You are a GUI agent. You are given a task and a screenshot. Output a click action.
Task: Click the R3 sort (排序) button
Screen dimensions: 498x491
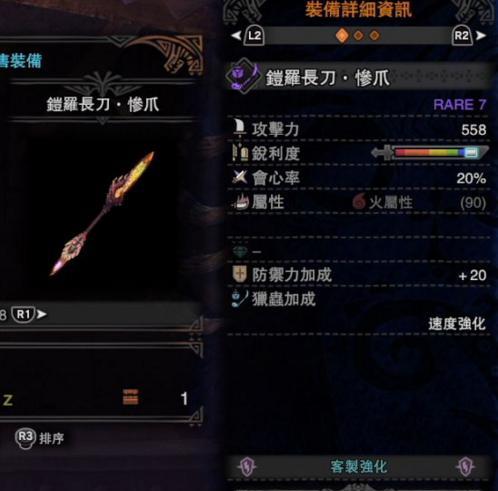click(x=39, y=438)
